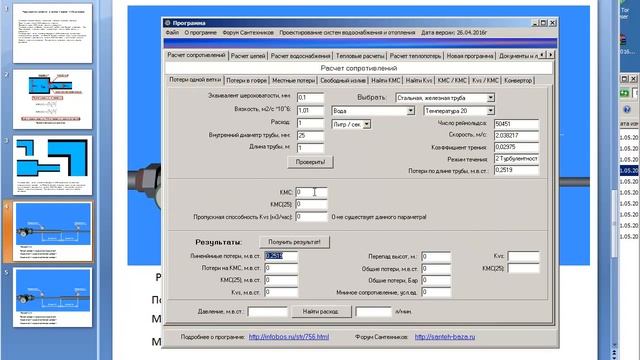The image size is (640, 360).
Task: Switch to the Конвертор sub-tab
Action: (518, 80)
